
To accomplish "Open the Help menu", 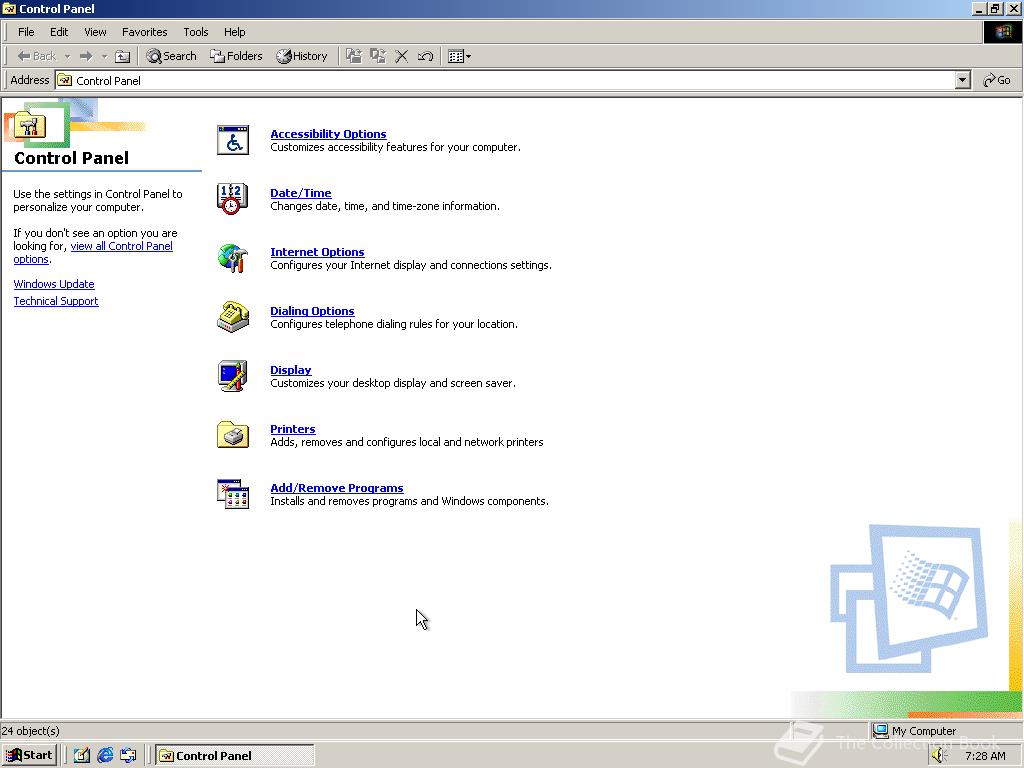I will pos(234,32).
